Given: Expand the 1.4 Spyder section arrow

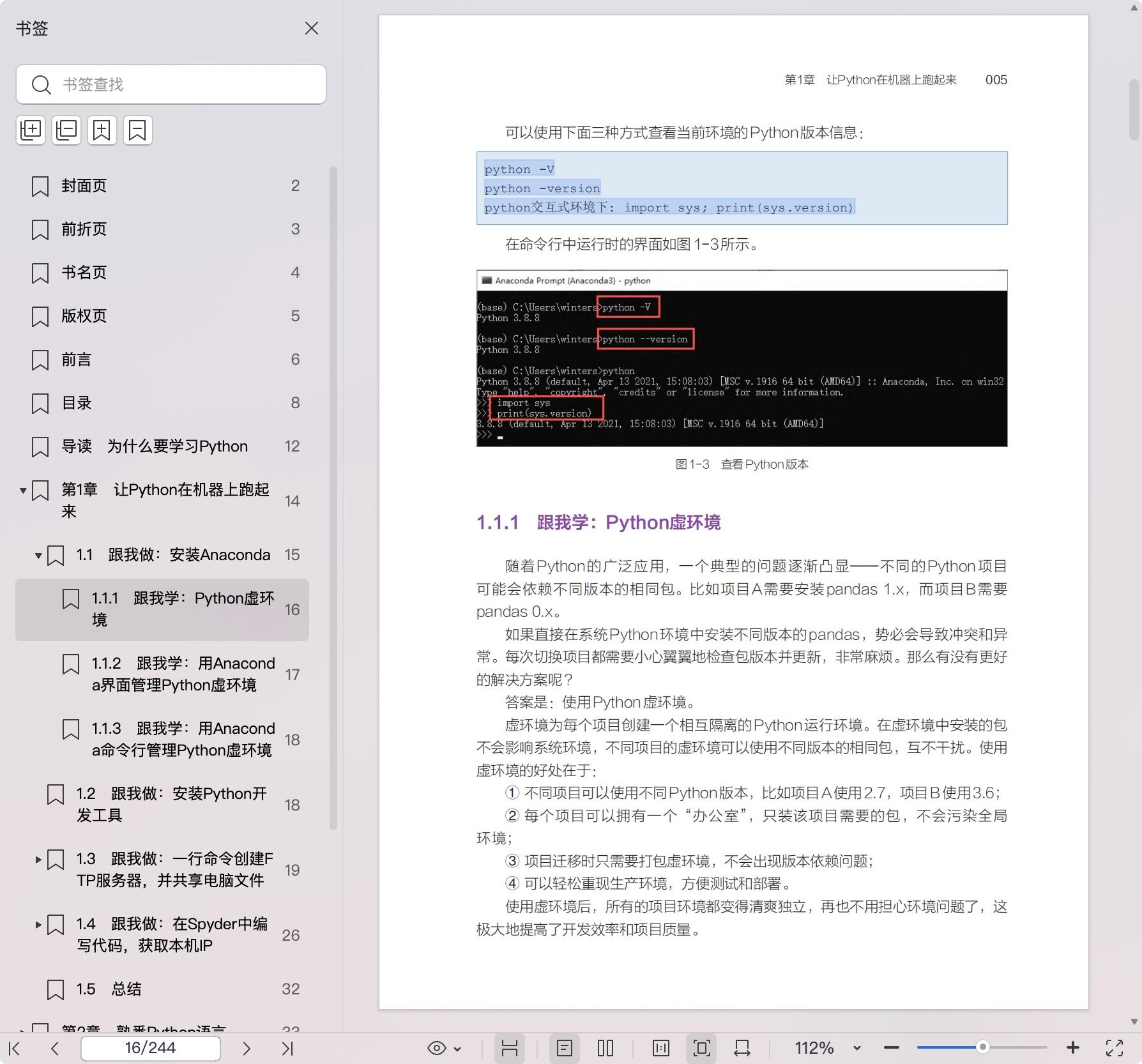Looking at the screenshot, I should pos(38,925).
